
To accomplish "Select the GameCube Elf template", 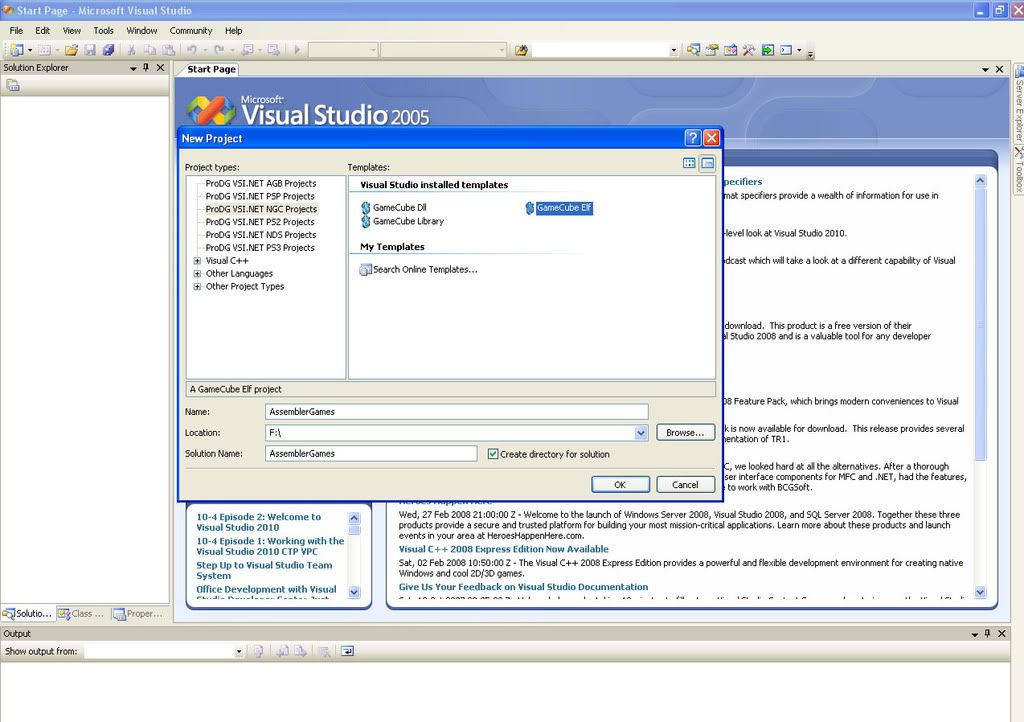I will click(x=559, y=208).
